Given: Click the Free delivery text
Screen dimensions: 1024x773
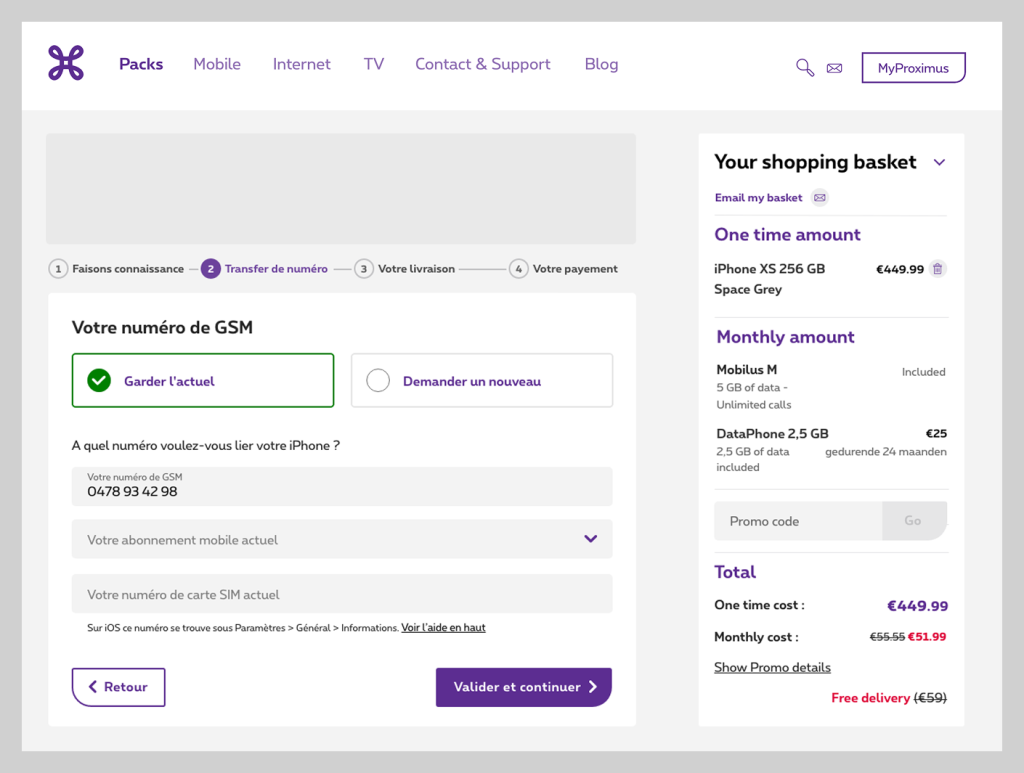Looking at the screenshot, I should (870, 698).
